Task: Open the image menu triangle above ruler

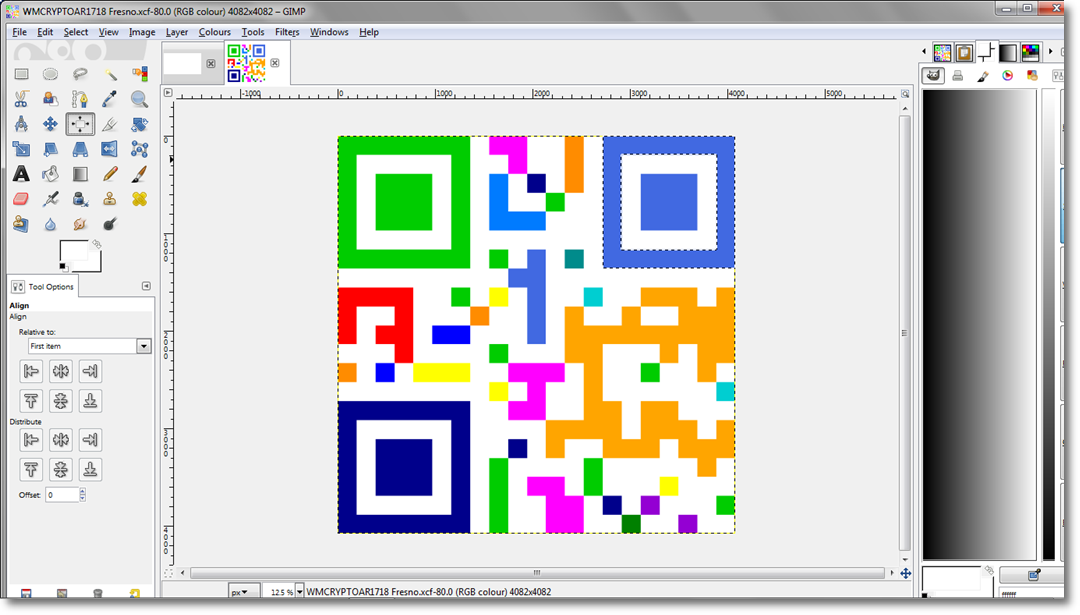Action: coord(167,92)
